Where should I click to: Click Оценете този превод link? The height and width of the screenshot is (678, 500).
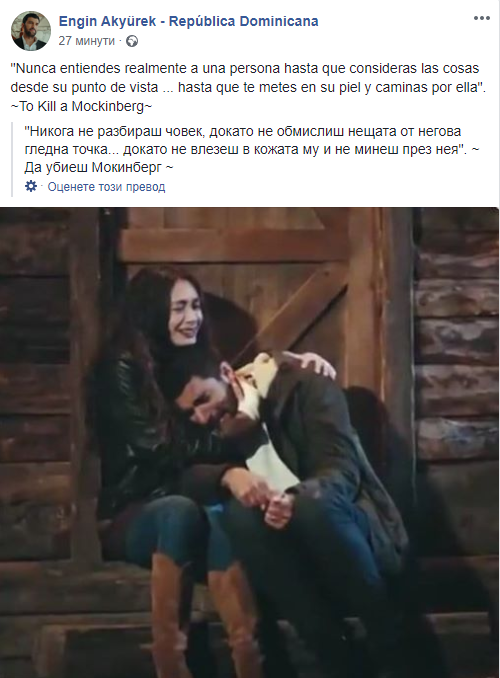tap(106, 187)
